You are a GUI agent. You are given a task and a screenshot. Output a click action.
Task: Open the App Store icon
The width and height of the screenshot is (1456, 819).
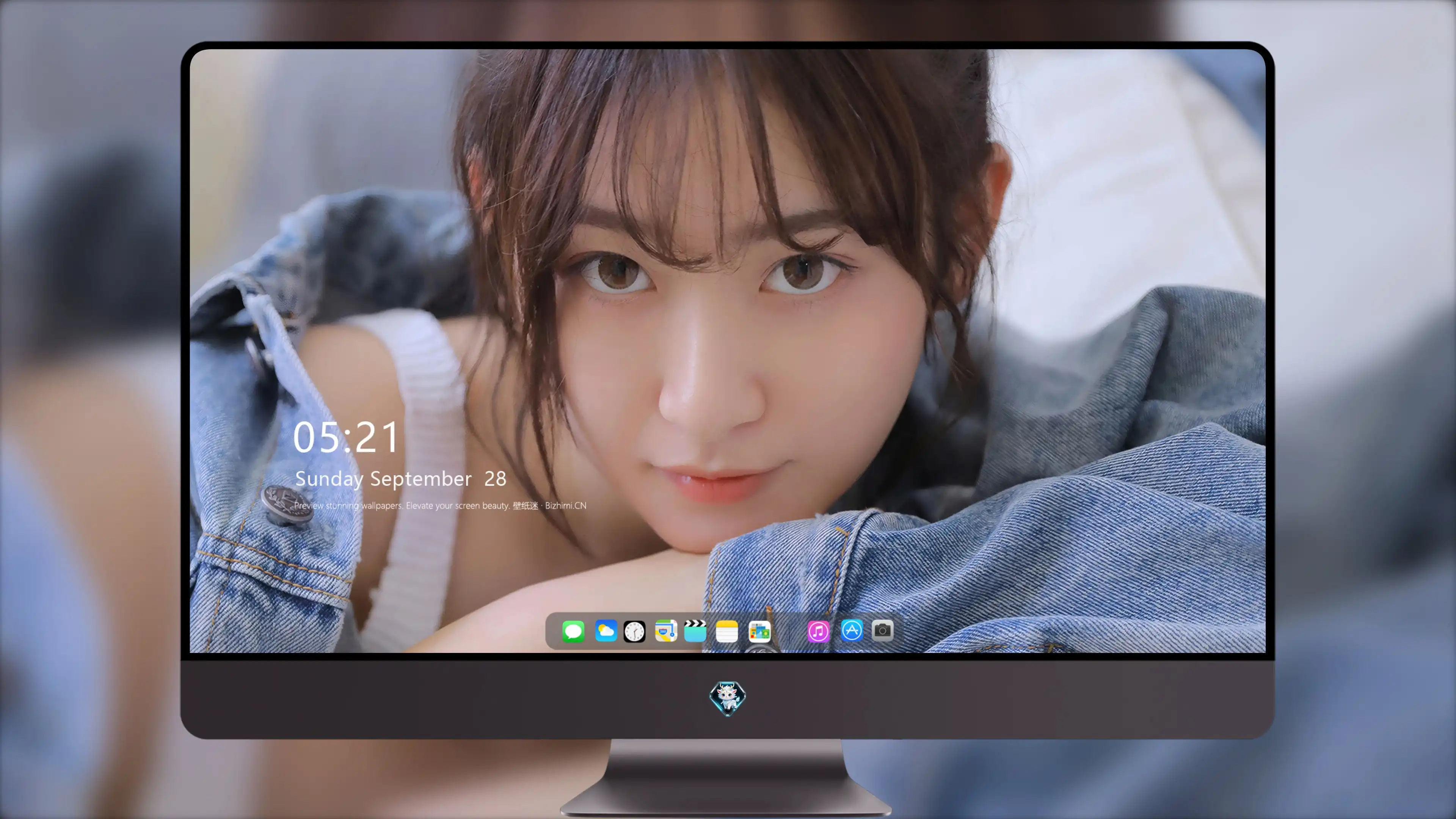pos(852,630)
